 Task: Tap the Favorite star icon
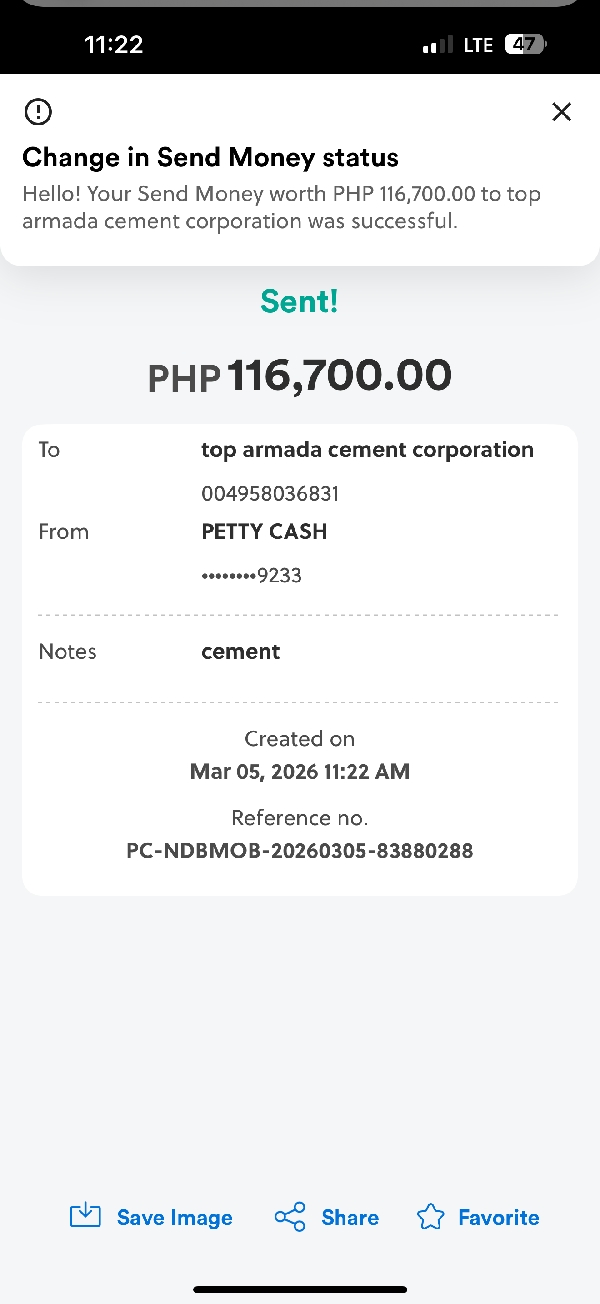pos(430,1217)
